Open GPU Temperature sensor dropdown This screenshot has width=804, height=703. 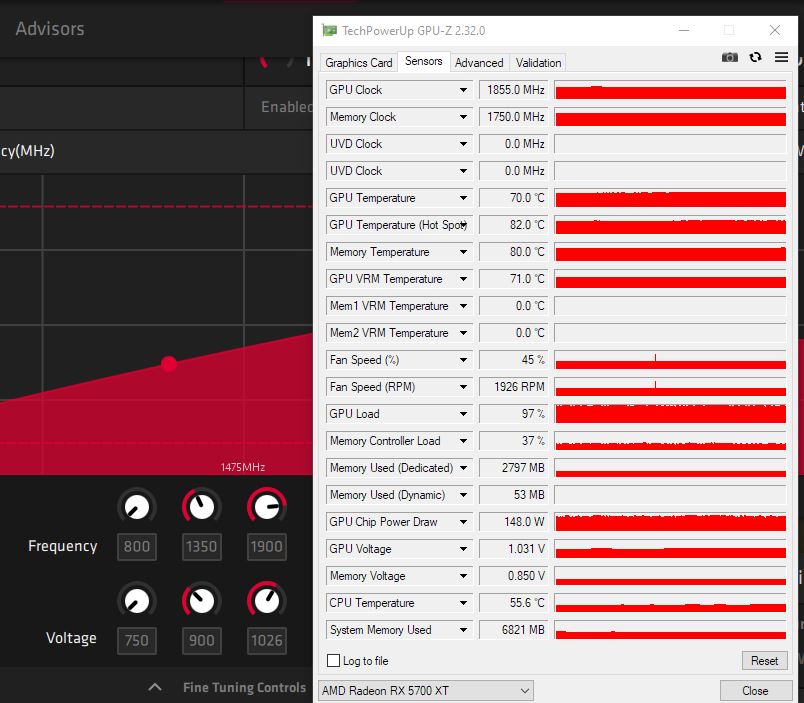coord(463,198)
